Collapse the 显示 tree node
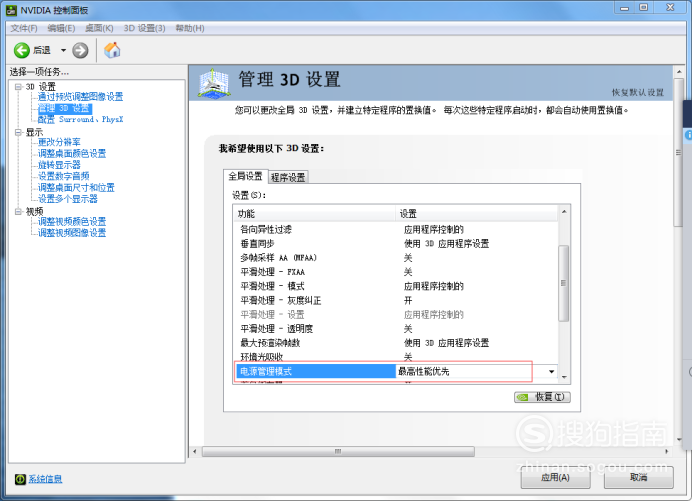Screen dimensions: 692x501 (x=18, y=132)
